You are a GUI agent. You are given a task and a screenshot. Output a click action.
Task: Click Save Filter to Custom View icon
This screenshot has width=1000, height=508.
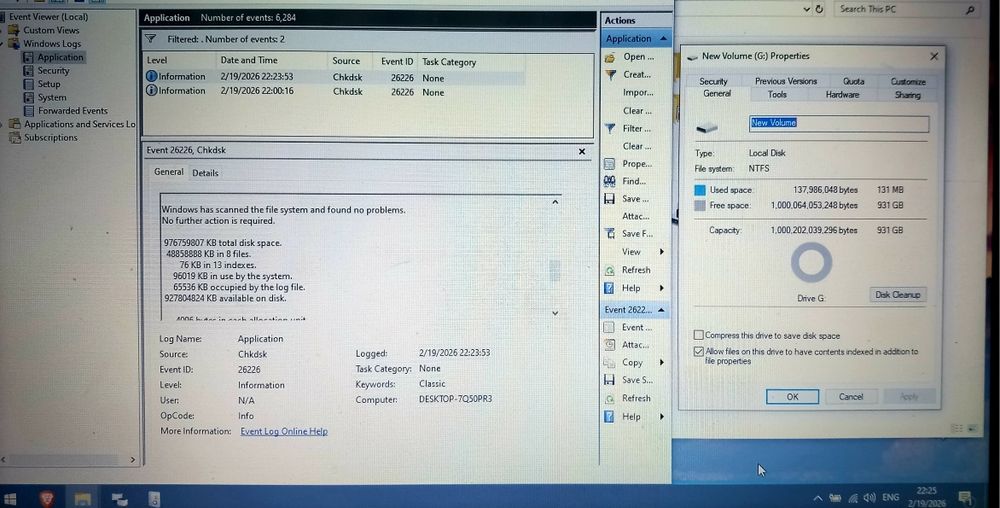610,234
